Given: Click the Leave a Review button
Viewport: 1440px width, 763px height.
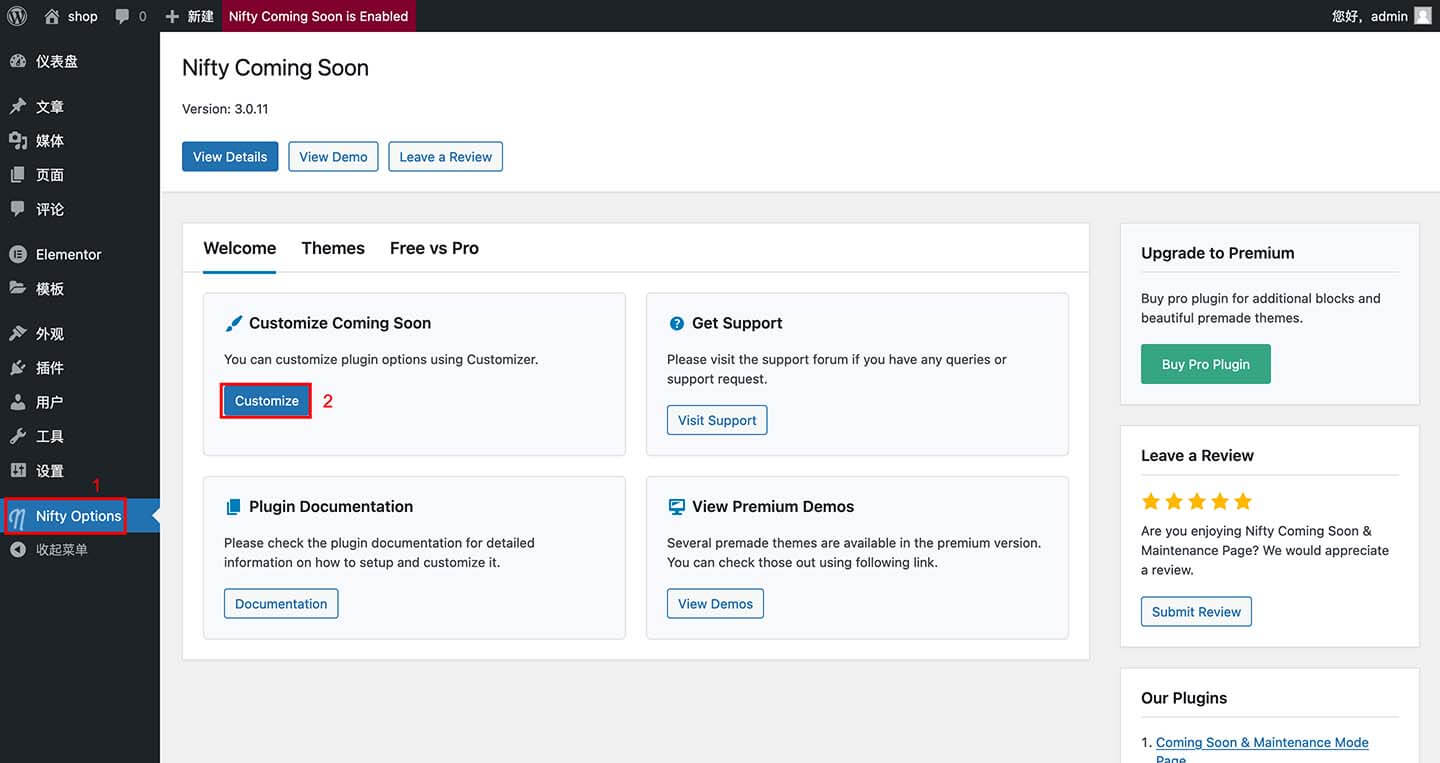Looking at the screenshot, I should [446, 156].
